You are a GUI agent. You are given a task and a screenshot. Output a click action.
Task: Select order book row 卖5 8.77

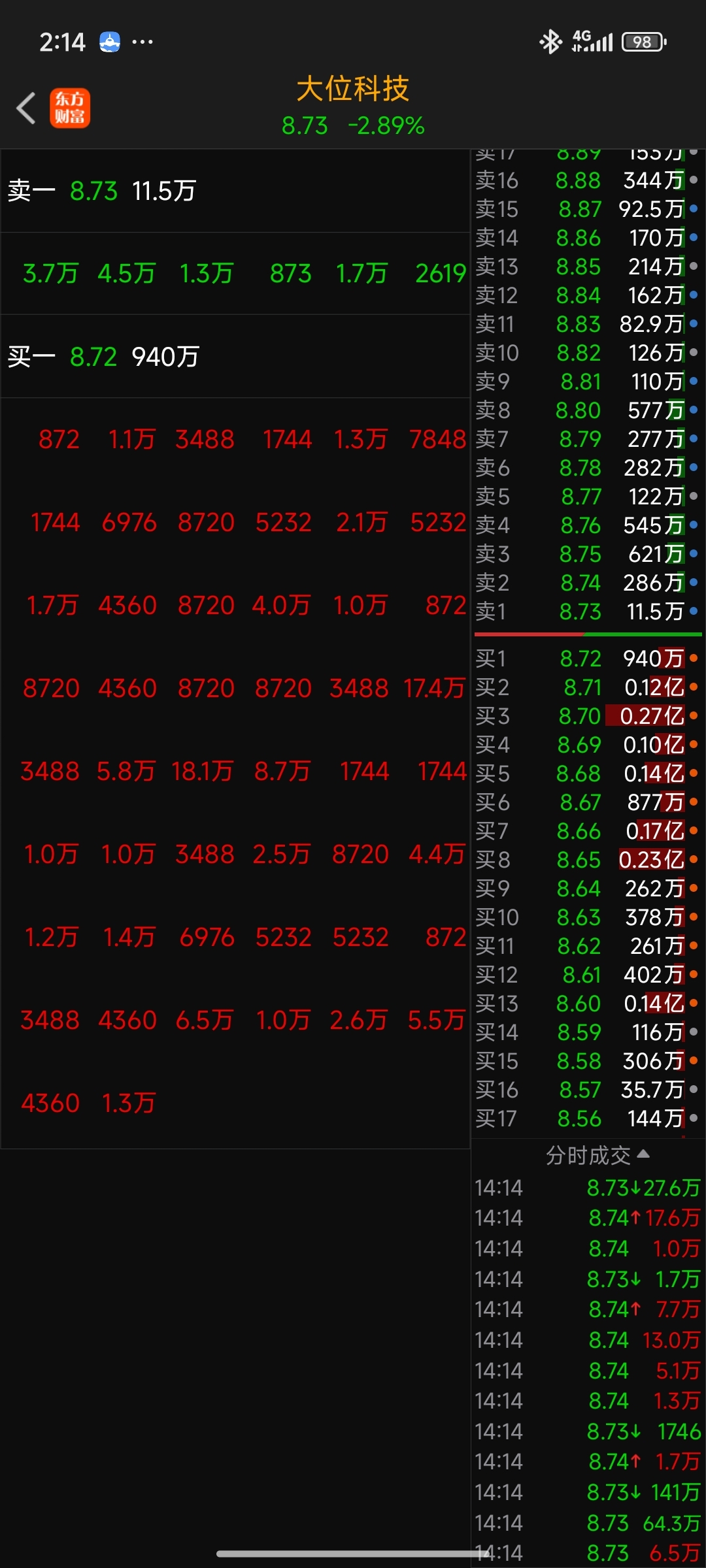tap(587, 496)
